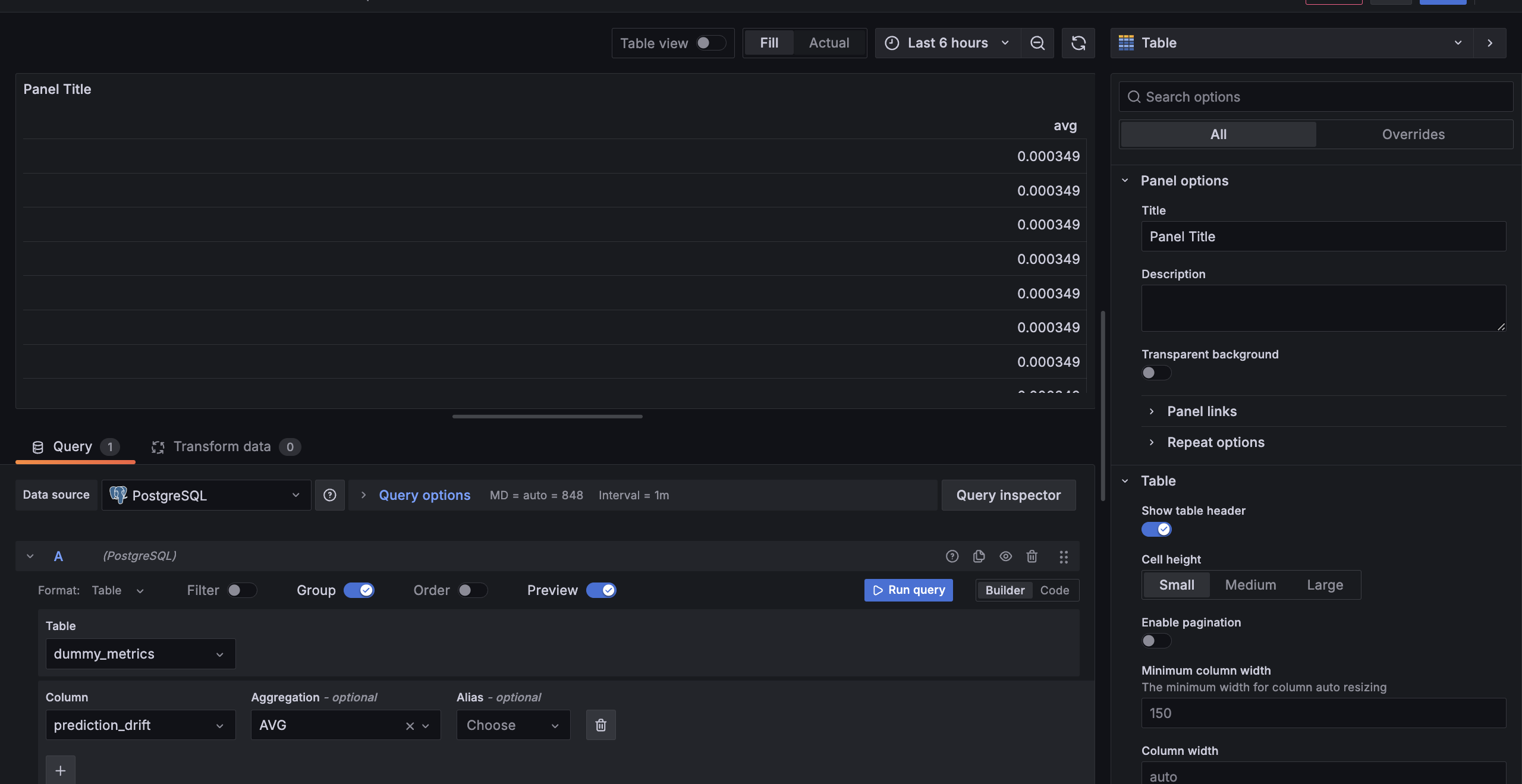This screenshot has width=1522, height=784.
Task: Open the AVG aggregation dropdown
Action: [x=345, y=725]
